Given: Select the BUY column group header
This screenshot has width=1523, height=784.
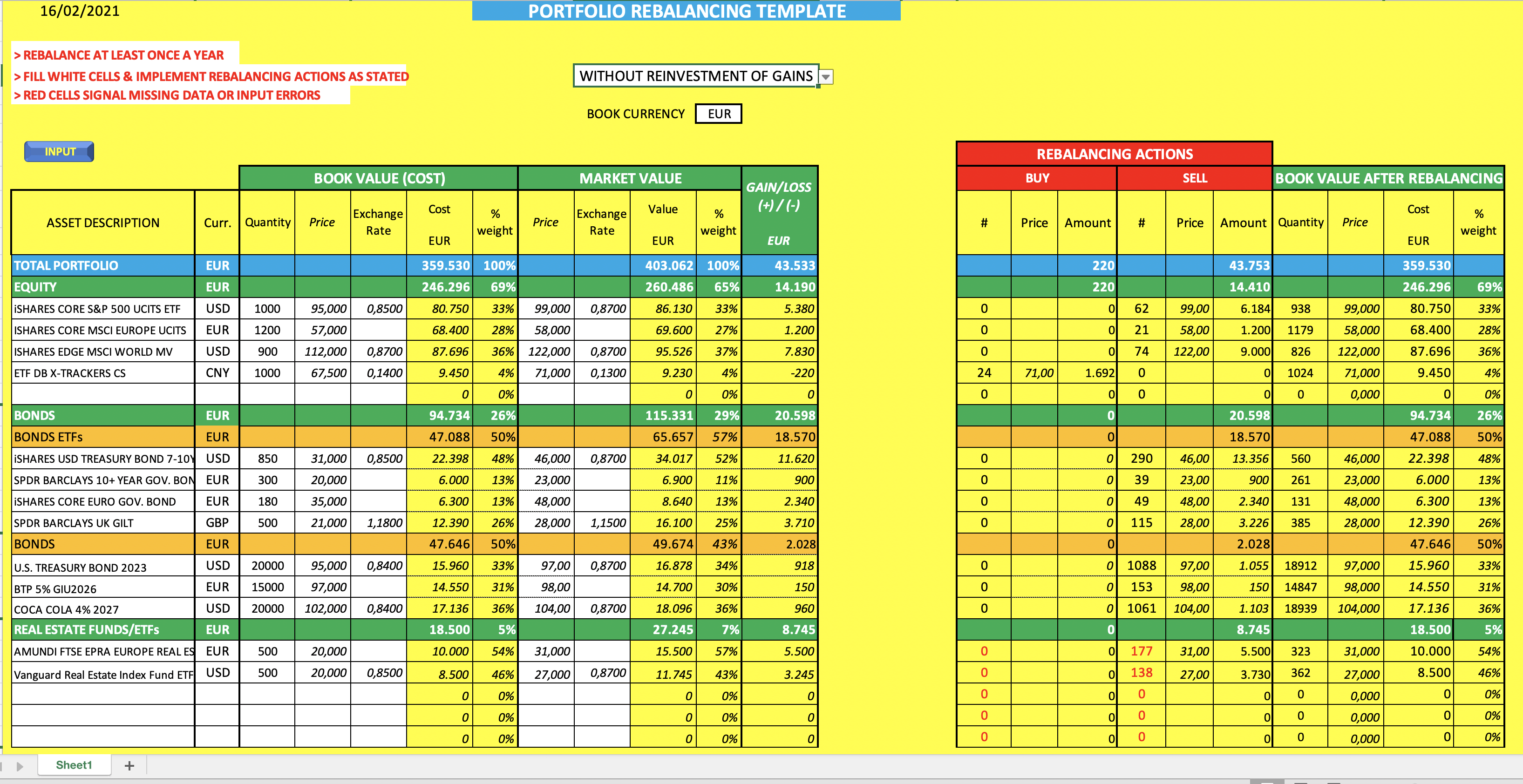Looking at the screenshot, I should (x=1037, y=178).
